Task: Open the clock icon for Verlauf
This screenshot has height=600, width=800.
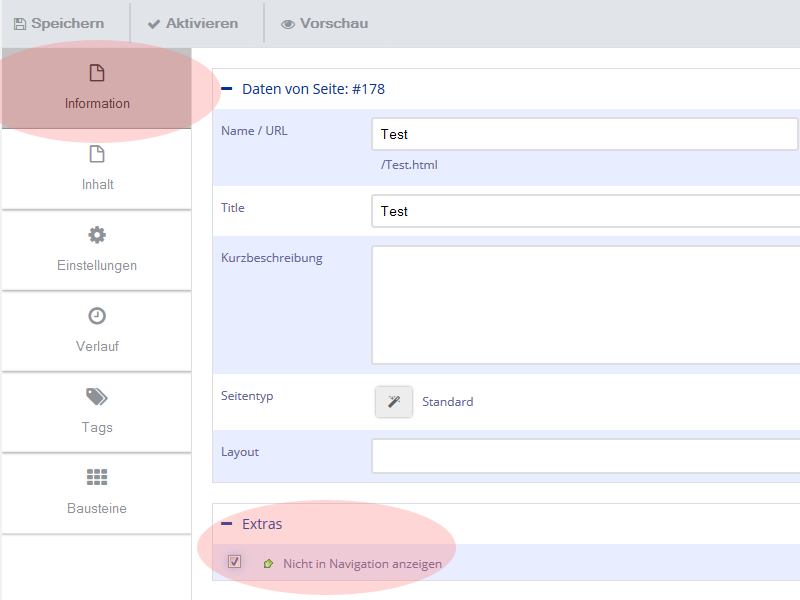Action: (97, 316)
